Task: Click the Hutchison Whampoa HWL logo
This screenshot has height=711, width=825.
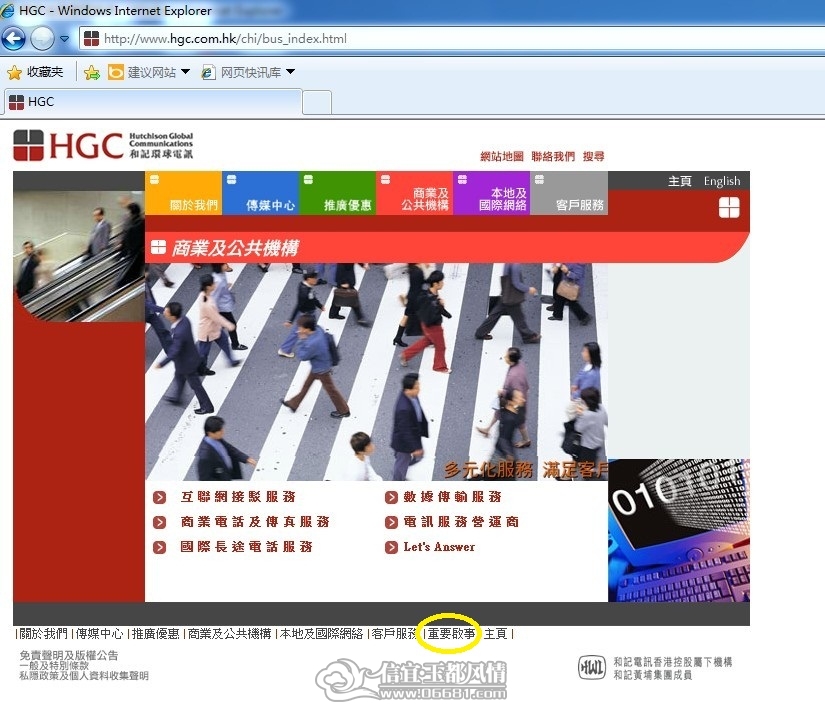Action: 592,667
